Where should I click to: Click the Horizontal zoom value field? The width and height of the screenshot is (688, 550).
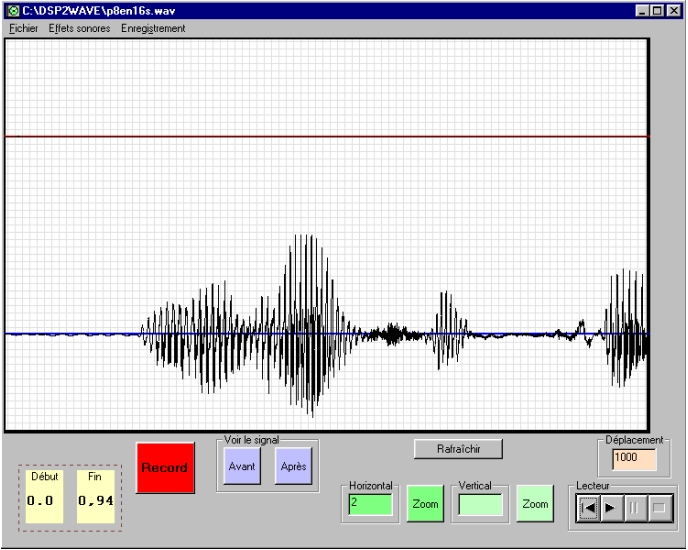click(370, 505)
